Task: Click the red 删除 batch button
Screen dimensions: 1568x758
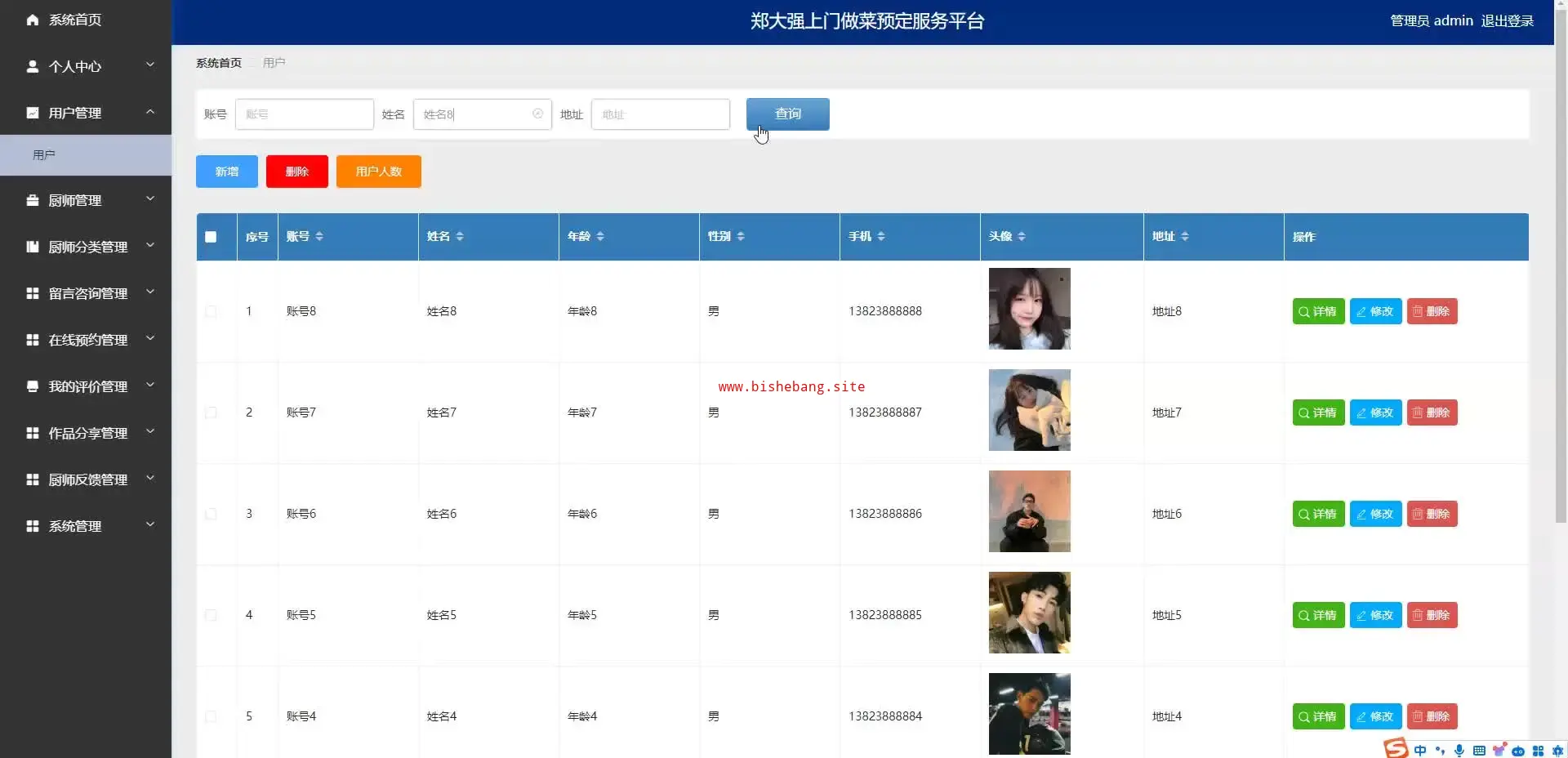Action: [297, 172]
